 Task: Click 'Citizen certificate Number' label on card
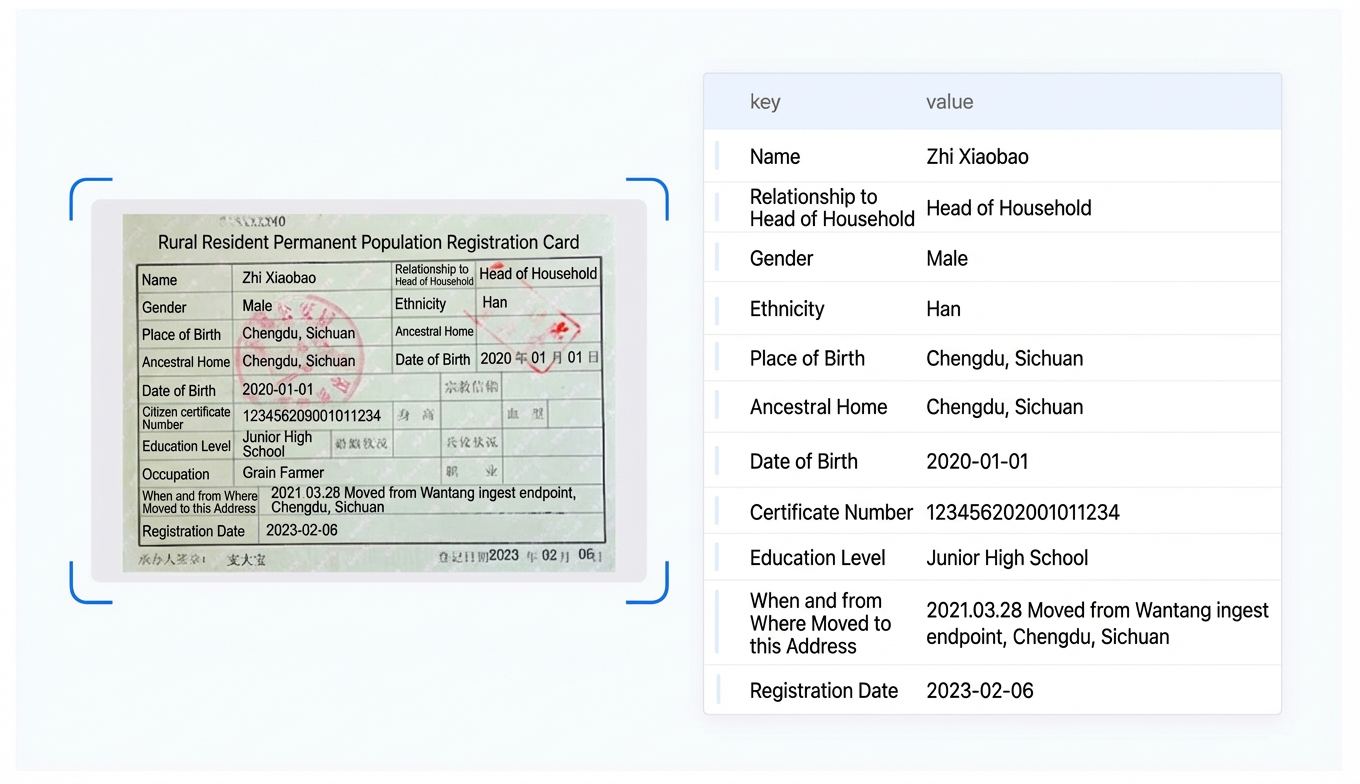pyautogui.click(x=186, y=418)
